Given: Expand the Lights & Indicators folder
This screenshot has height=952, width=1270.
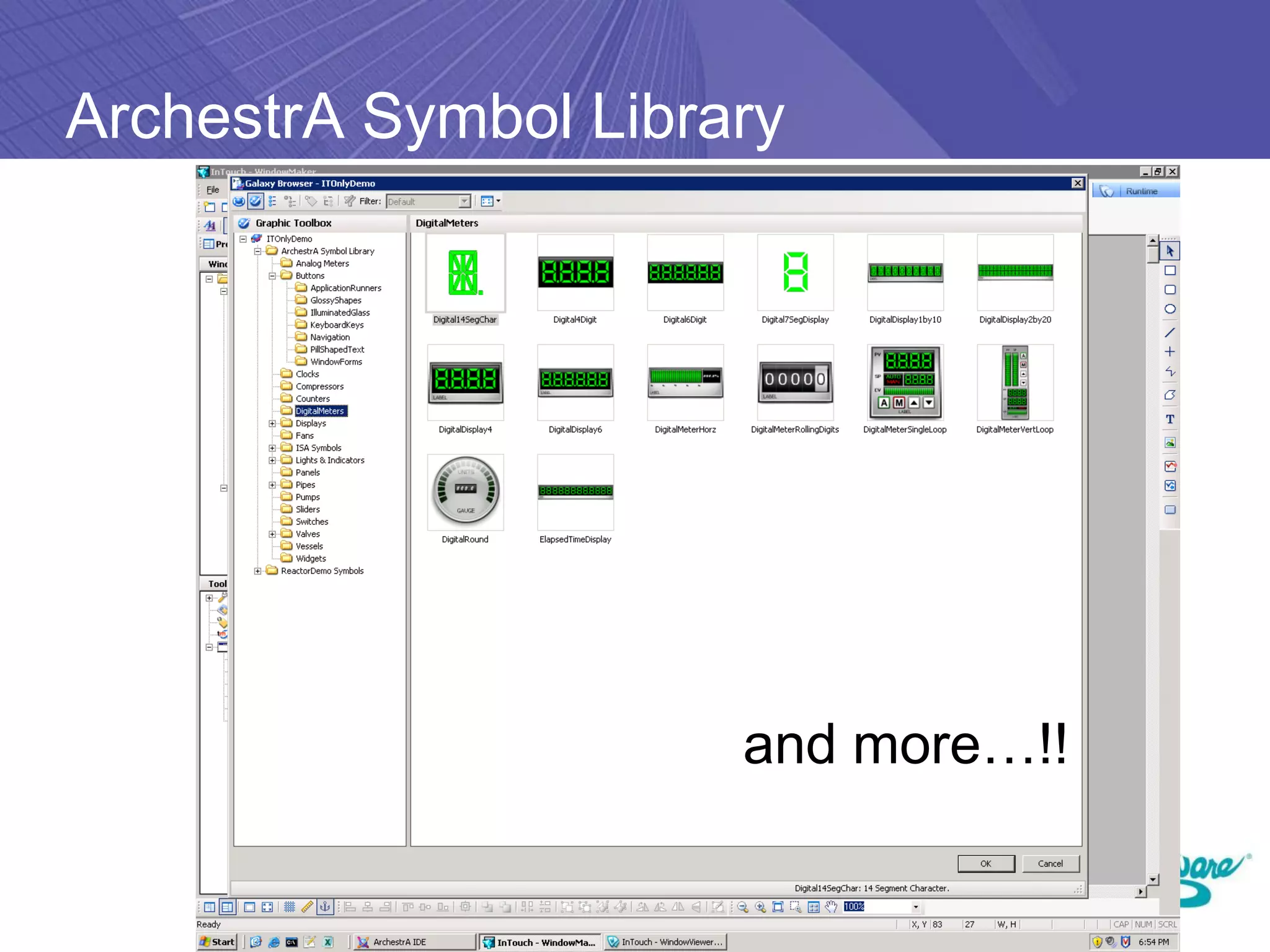Looking at the screenshot, I should [x=272, y=460].
